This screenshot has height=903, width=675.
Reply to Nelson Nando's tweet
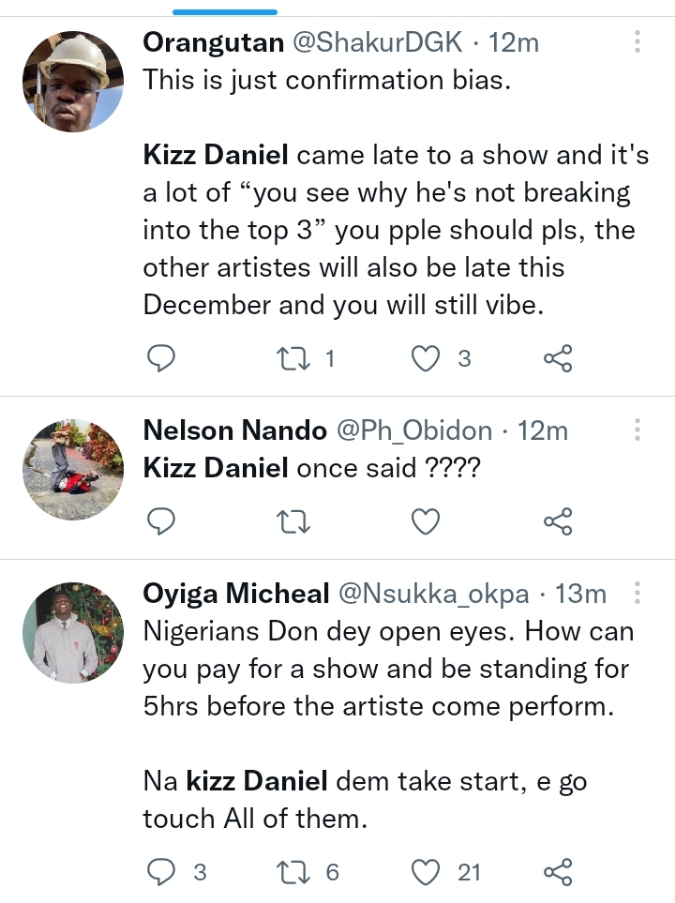pyautogui.click(x=161, y=520)
